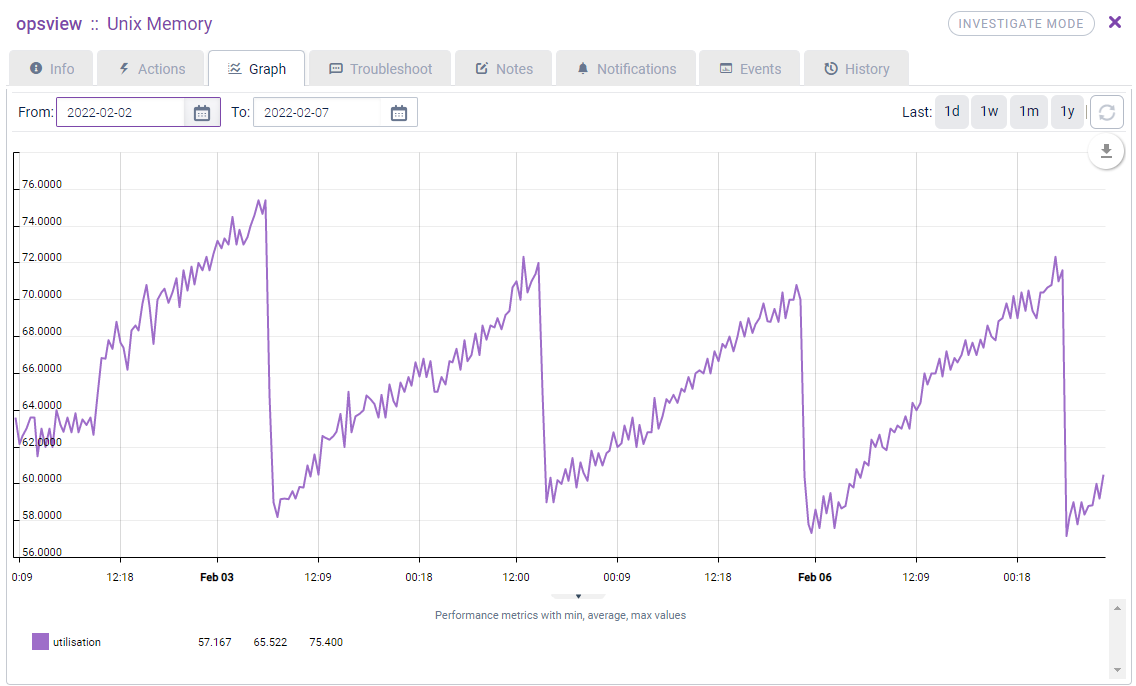Open the Troubleshoot tab
Viewport: 1136px width, 686px height.
coord(380,69)
